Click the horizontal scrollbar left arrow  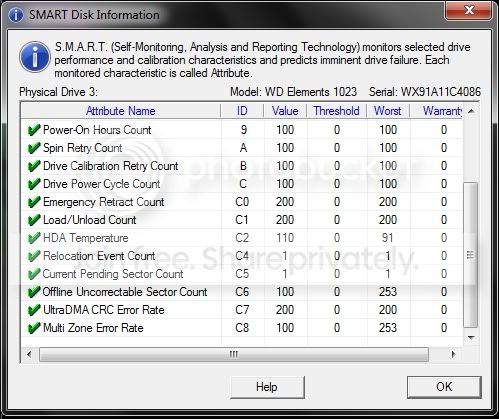point(29,354)
